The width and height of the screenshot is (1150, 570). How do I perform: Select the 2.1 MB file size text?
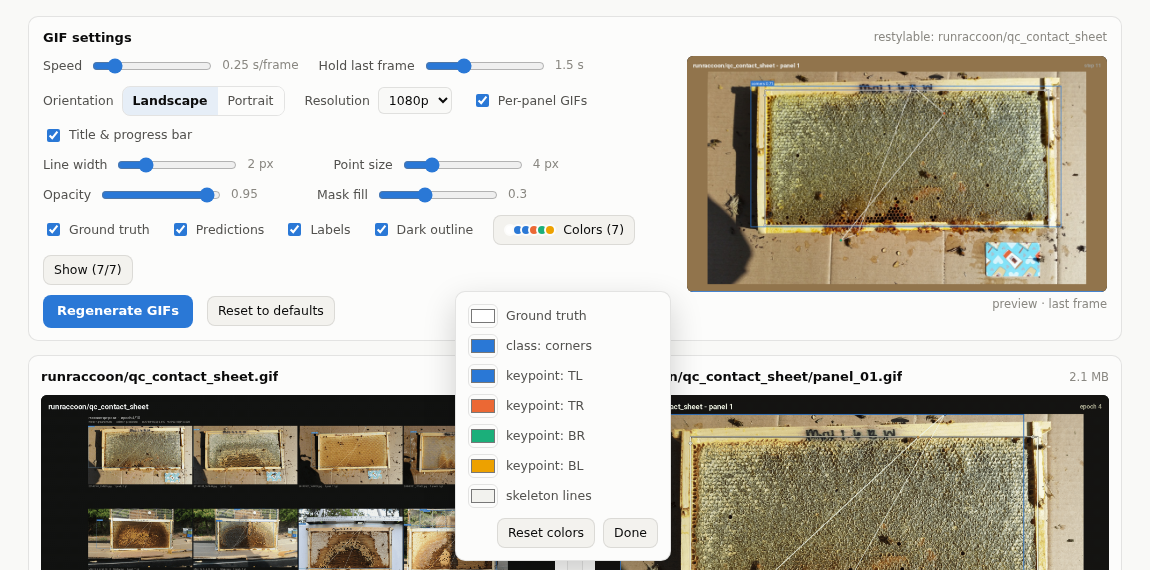pyautogui.click(x=1088, y=377)
